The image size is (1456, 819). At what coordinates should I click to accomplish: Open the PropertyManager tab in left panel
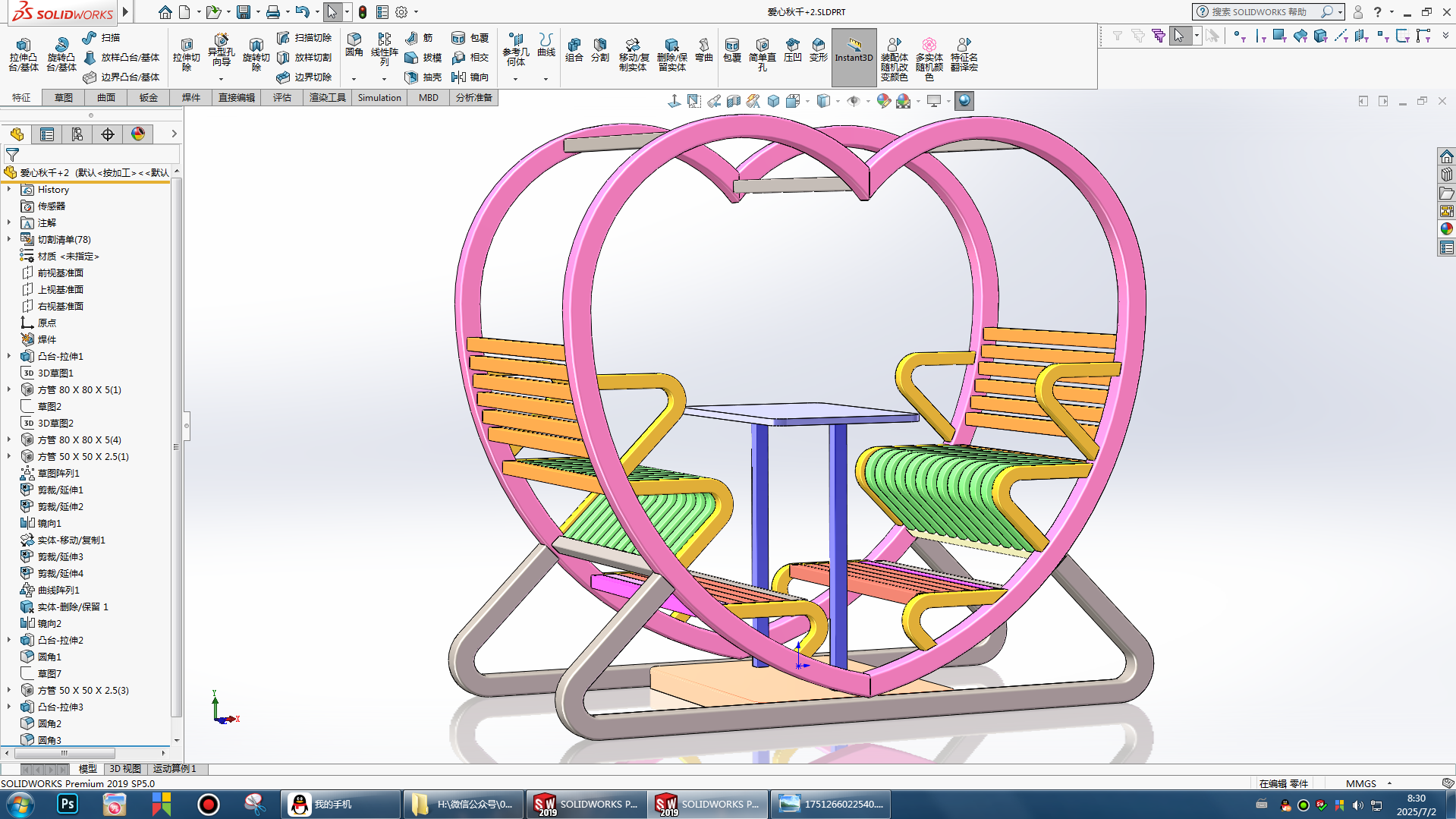[x=47, y=134]
